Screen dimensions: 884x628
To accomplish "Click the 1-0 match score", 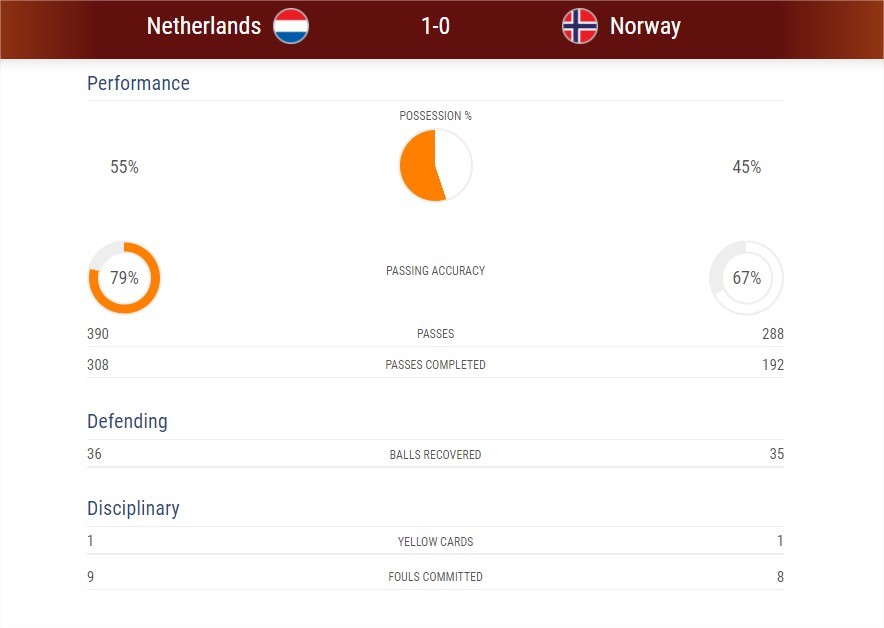I will (435, 26).
